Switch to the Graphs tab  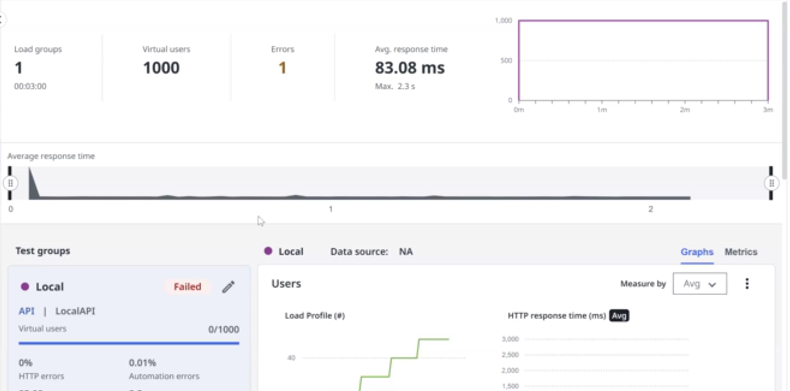(x=697, y=252)
